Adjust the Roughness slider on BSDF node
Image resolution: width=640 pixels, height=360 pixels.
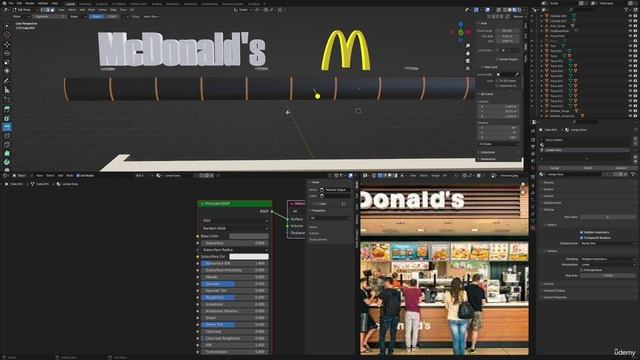235,298
